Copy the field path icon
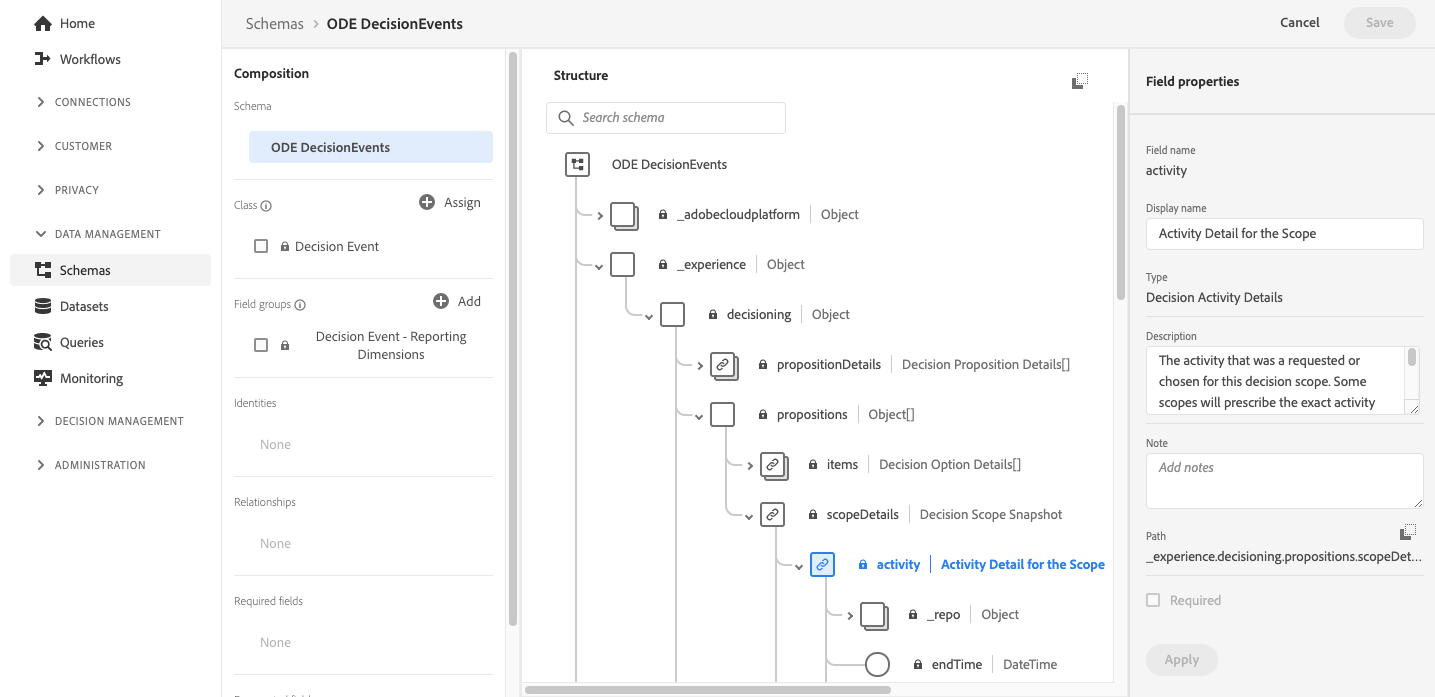This screenshot has height=697, width=1435. [x=1408, y=531]
